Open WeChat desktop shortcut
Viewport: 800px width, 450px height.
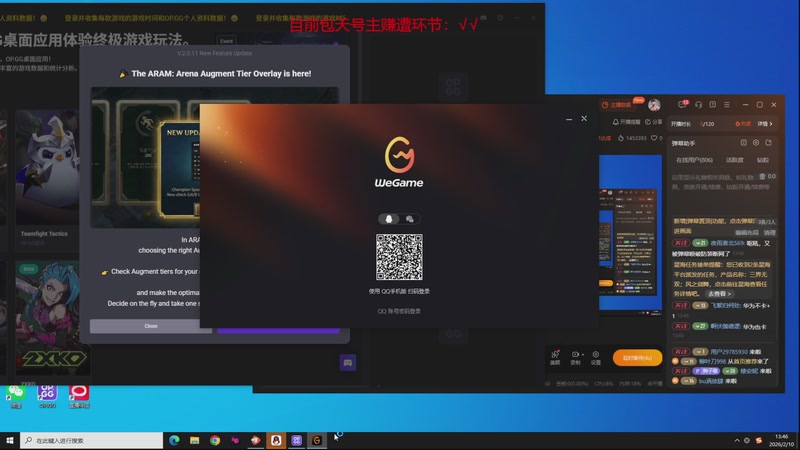(16, 396)
